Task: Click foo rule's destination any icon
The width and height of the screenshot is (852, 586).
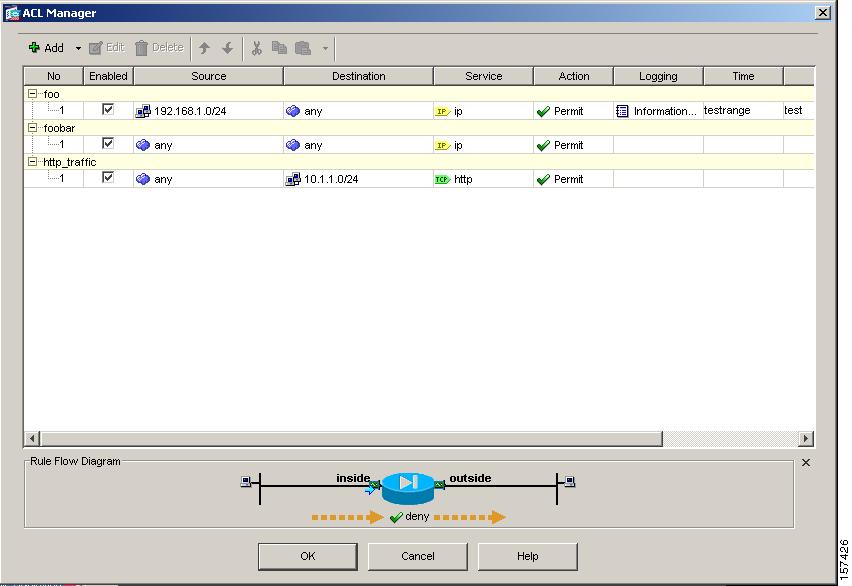Action: pyautogui.click(x=293, y=111)
